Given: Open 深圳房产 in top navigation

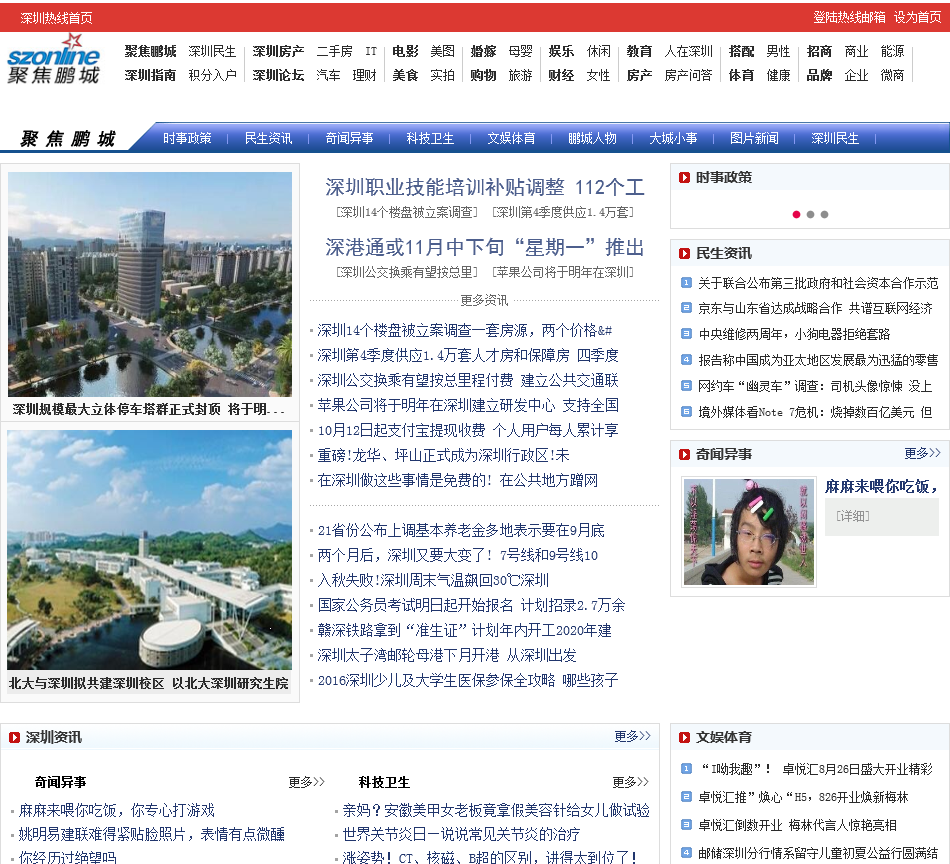Looking at the screenshot, I should point(278,51).
